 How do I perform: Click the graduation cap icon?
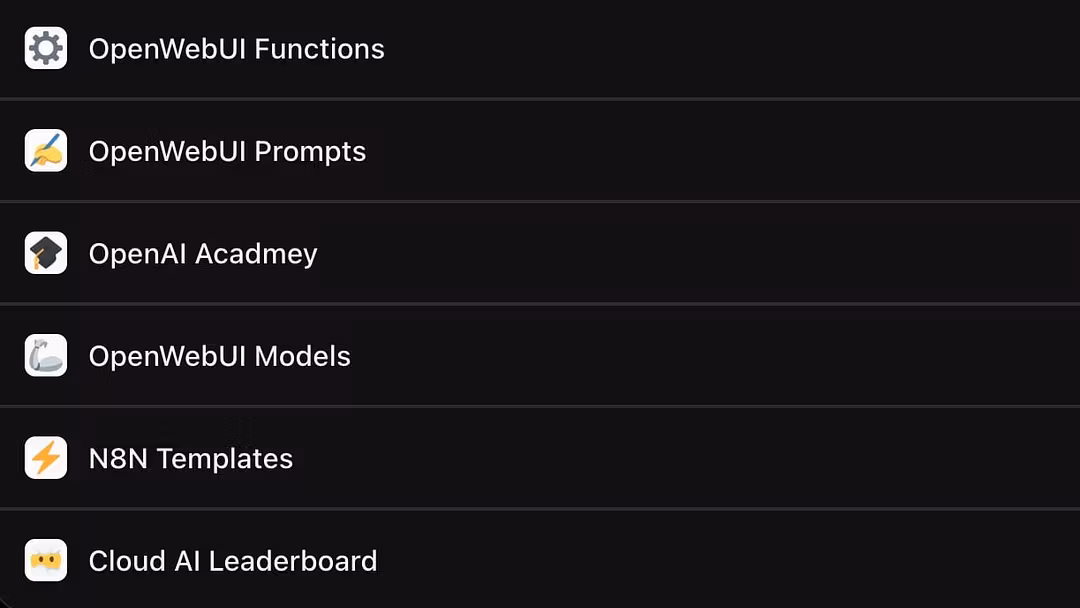click(x=46, y=253)
